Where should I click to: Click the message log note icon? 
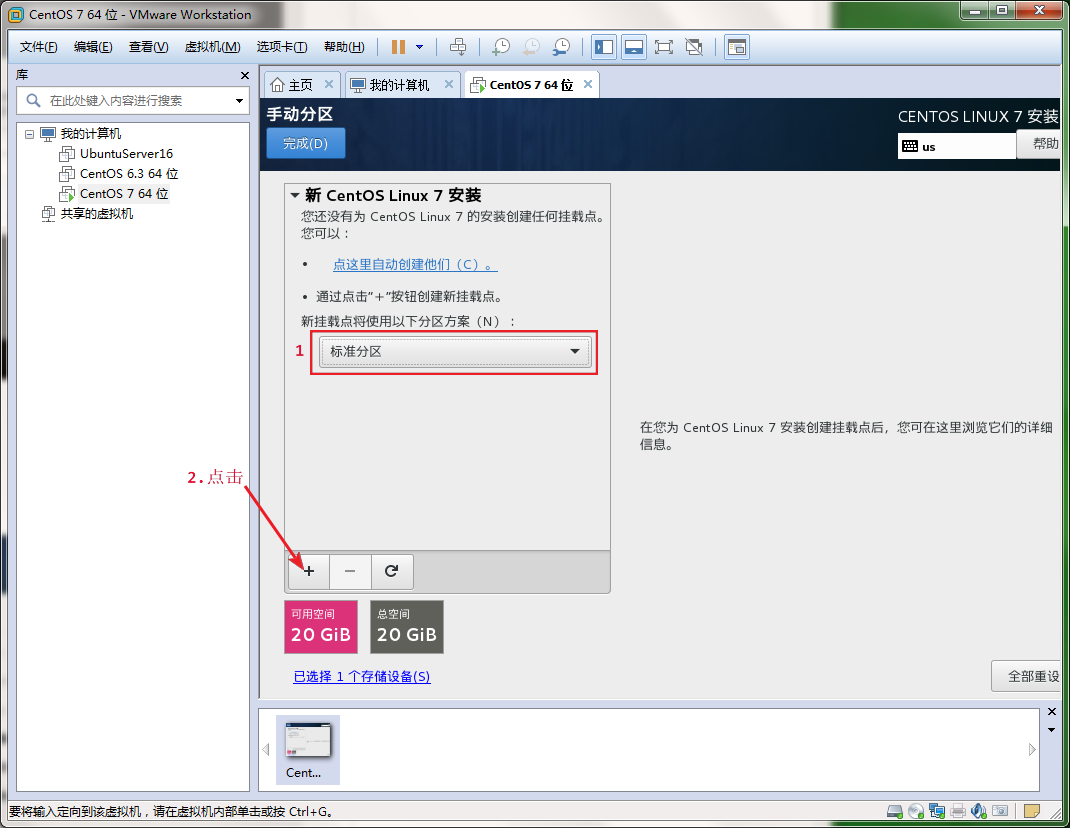(x=1032, y=811)
